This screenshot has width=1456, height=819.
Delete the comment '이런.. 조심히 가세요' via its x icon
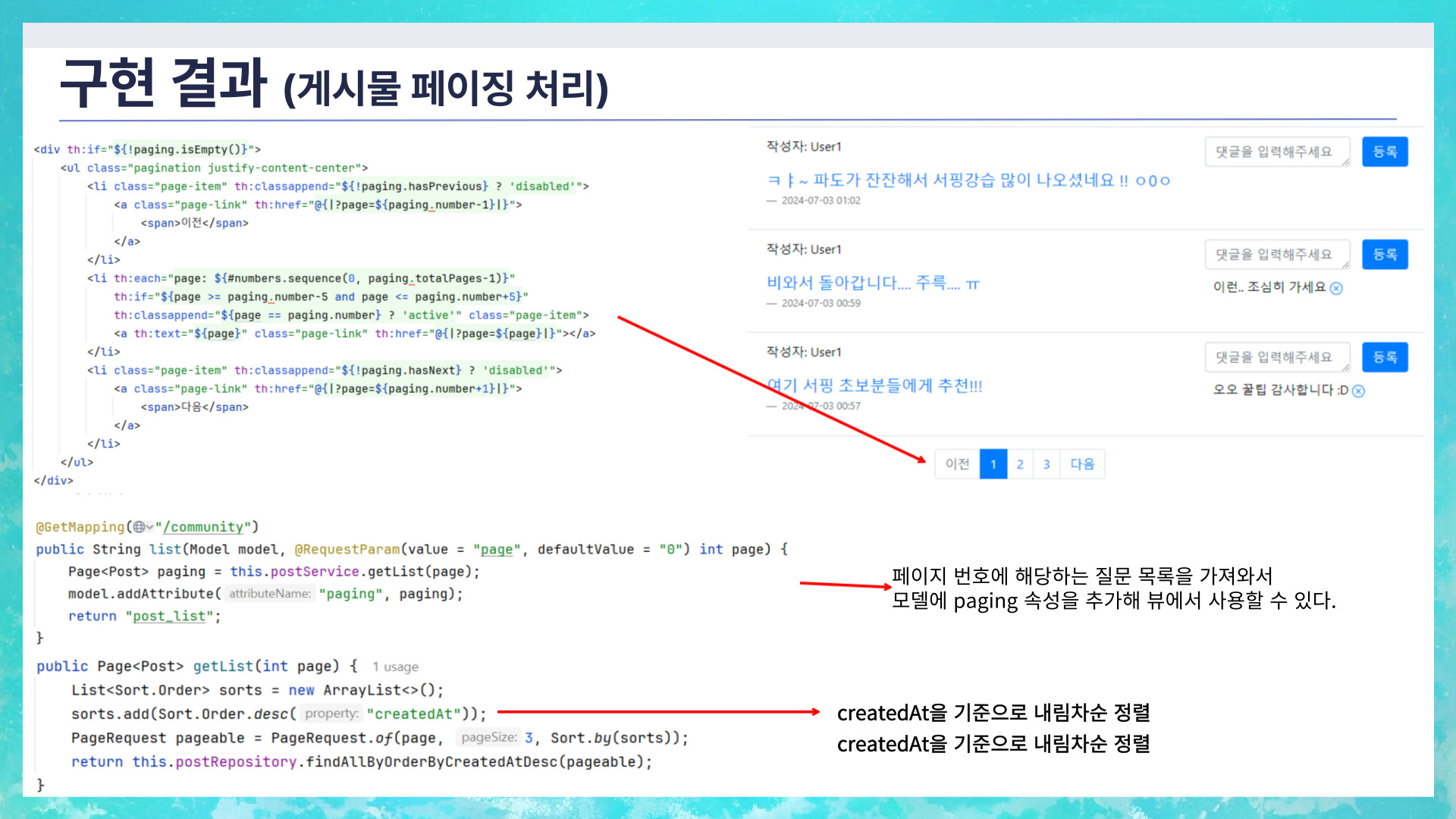1336,288
